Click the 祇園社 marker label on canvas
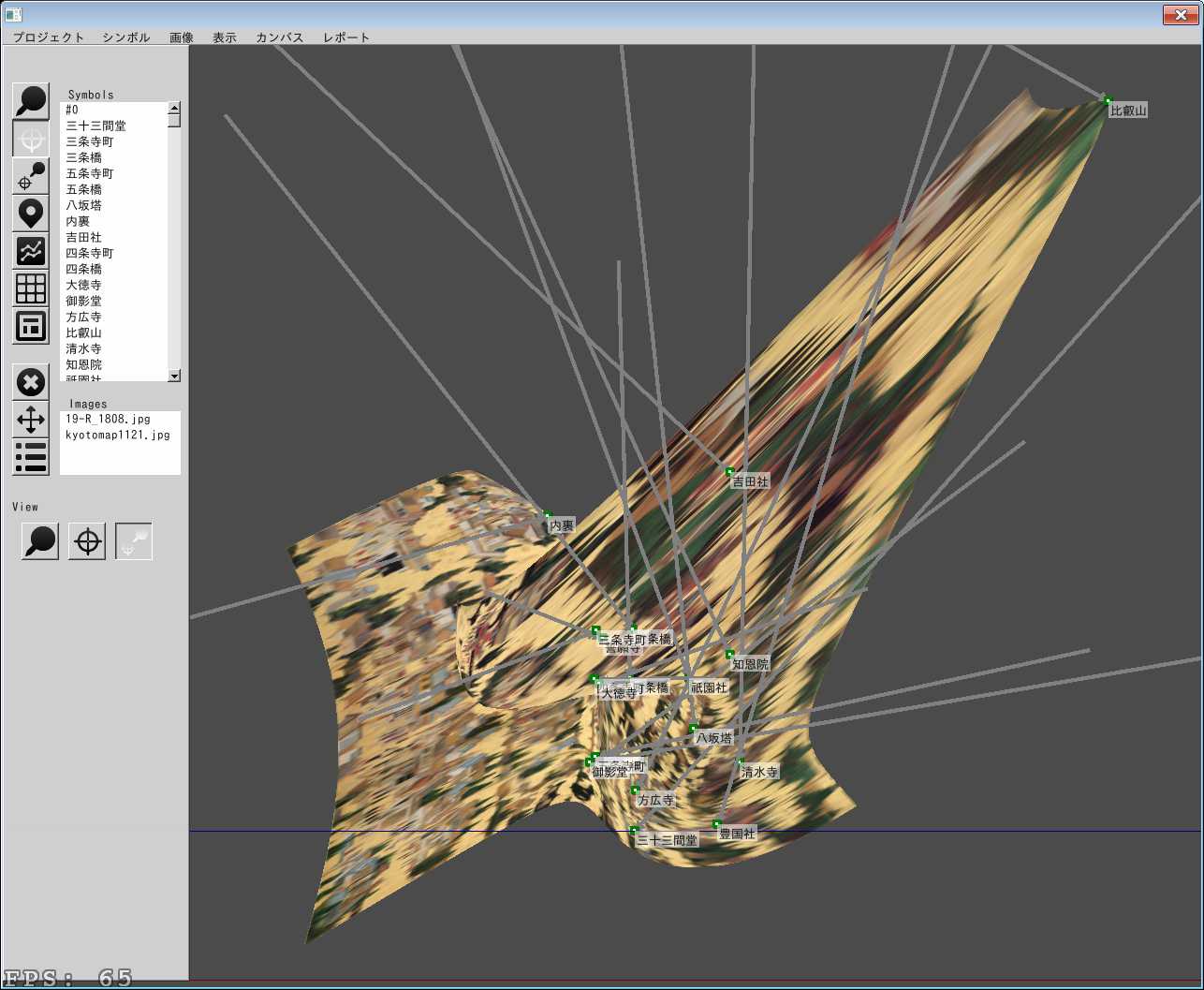 coord(709,687)
